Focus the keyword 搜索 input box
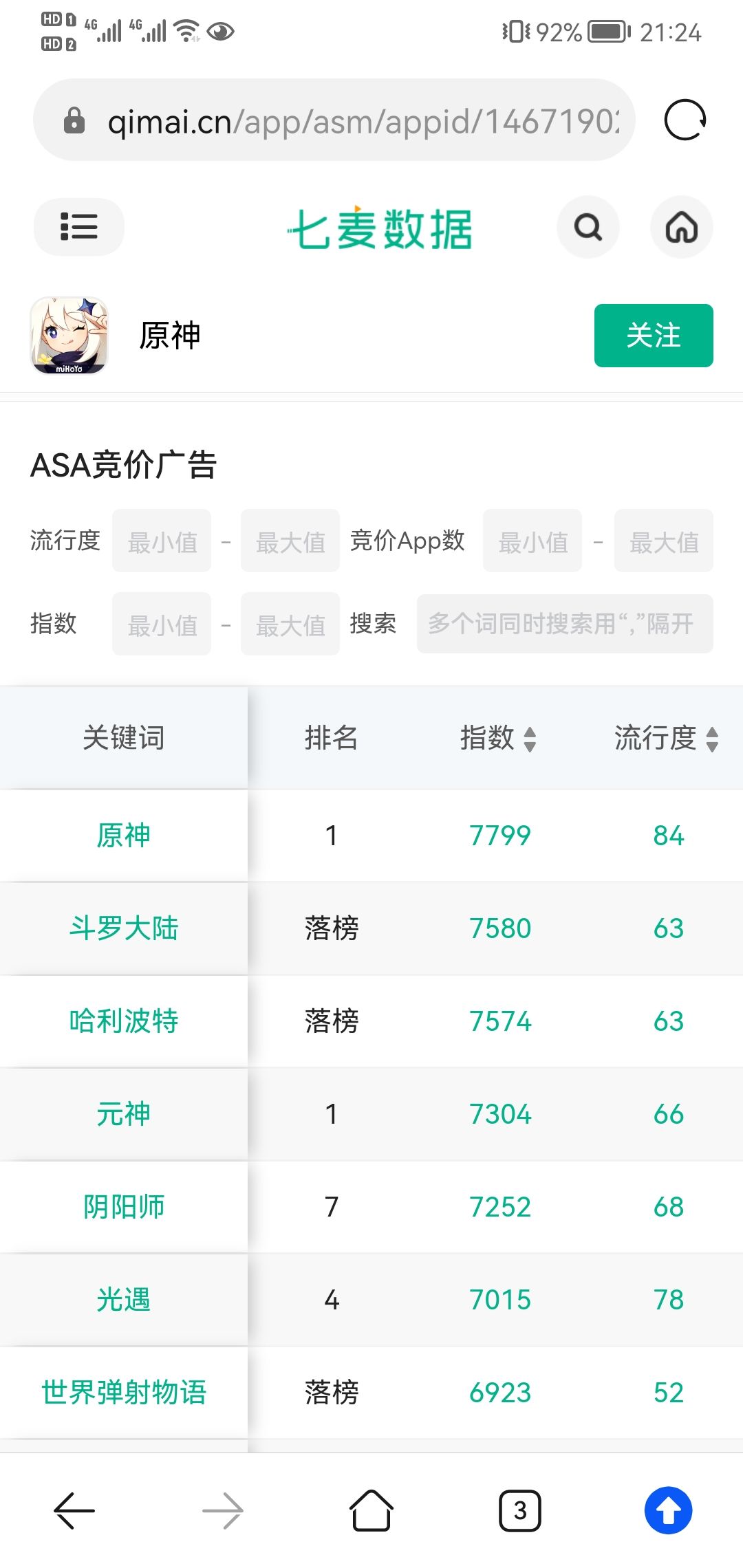Viewport: 743px width, 1568px height. pos(565,624)
